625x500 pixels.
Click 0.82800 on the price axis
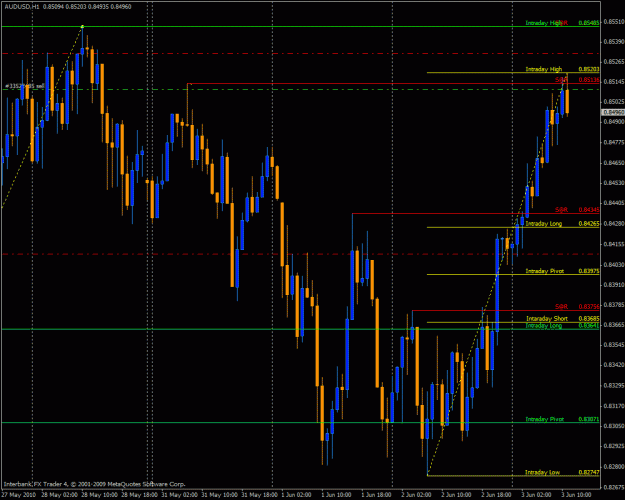click(614, 466)
